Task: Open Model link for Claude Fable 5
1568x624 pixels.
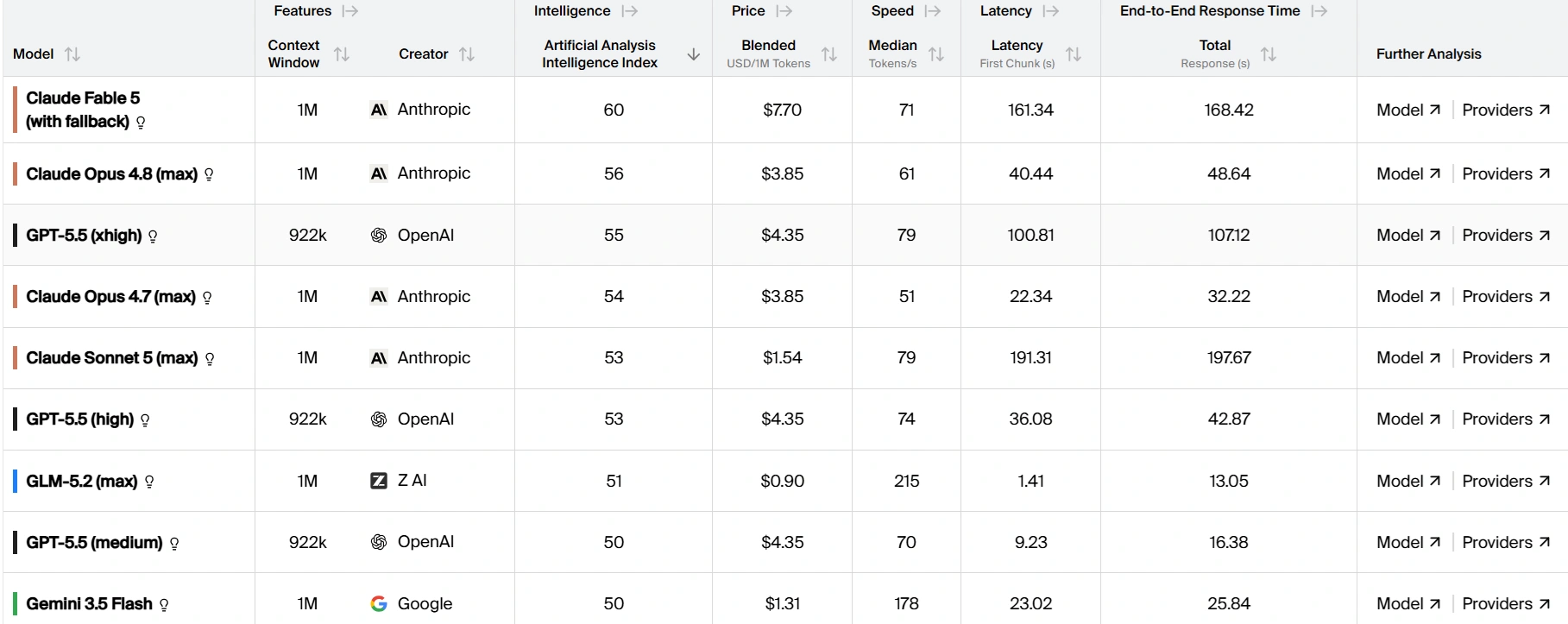Action: coord(1408,110)
